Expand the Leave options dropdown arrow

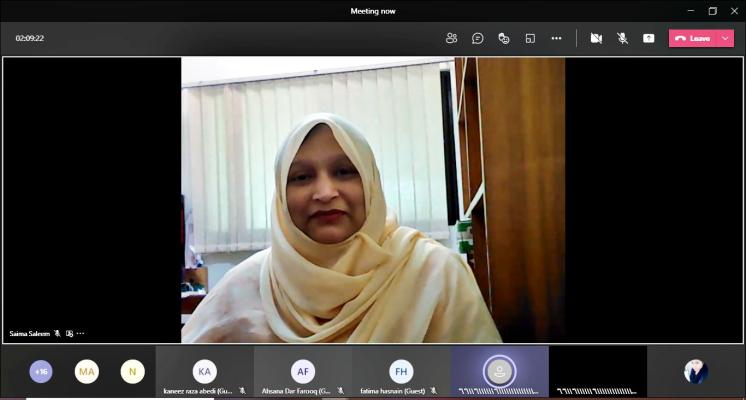tap(725, 38)
